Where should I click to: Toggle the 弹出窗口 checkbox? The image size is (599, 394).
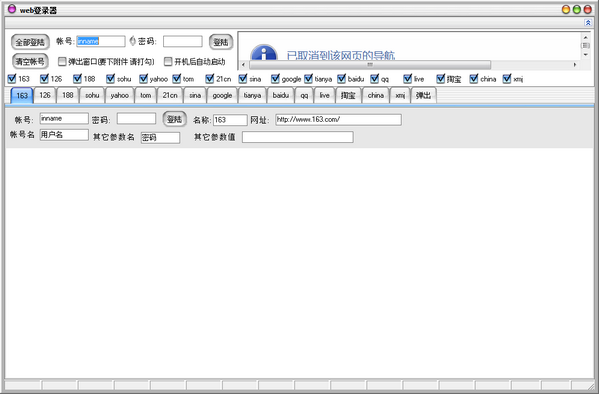tap(62, 62)
